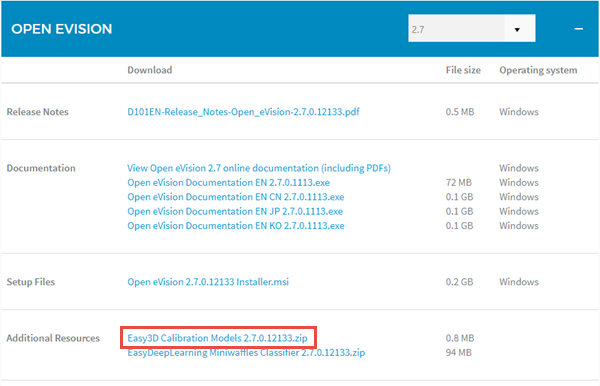Download EasyDeepLearning Miniwaffles Classifier zip
This screenshot has width=600, height=386.
246,353
